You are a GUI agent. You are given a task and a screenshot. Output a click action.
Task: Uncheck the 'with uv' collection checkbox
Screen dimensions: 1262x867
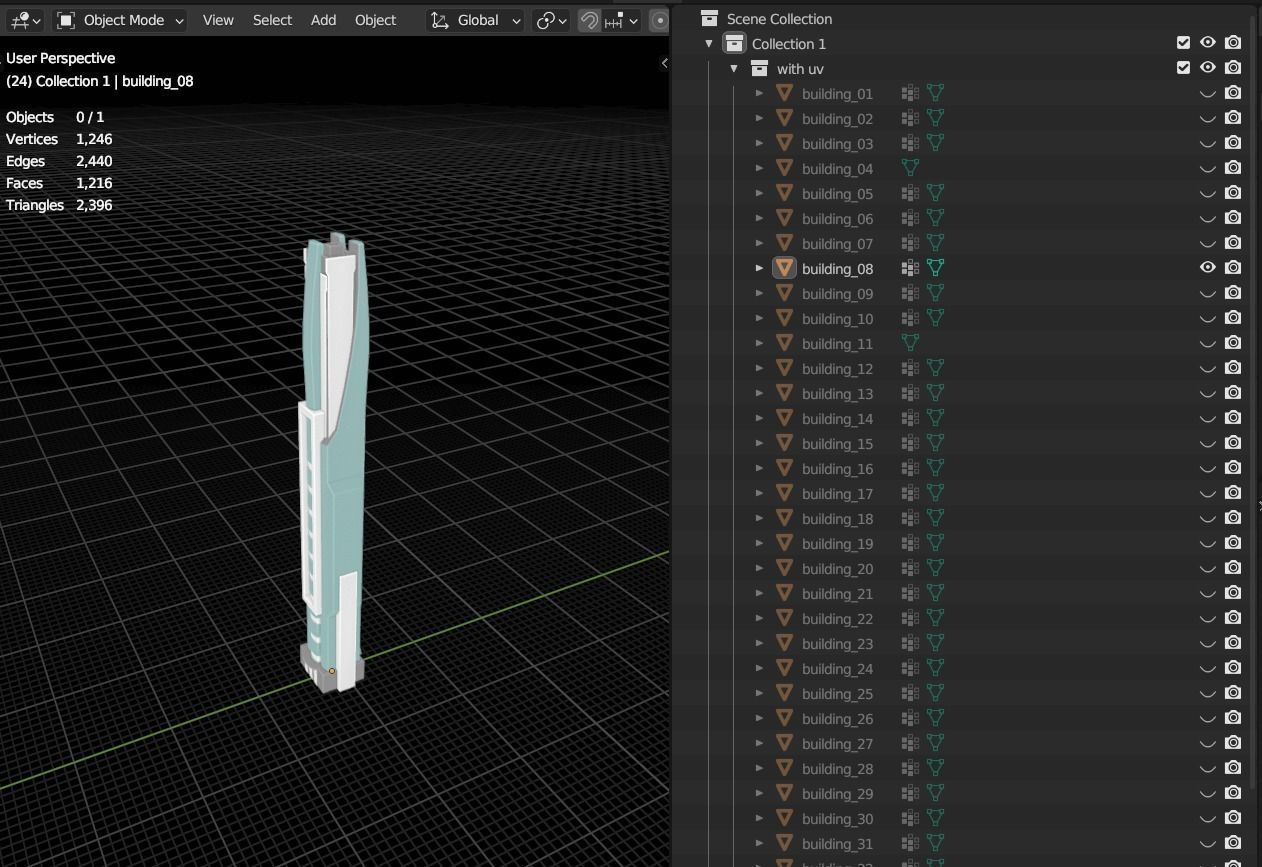pyautogui.click(x=1184, y=68)
